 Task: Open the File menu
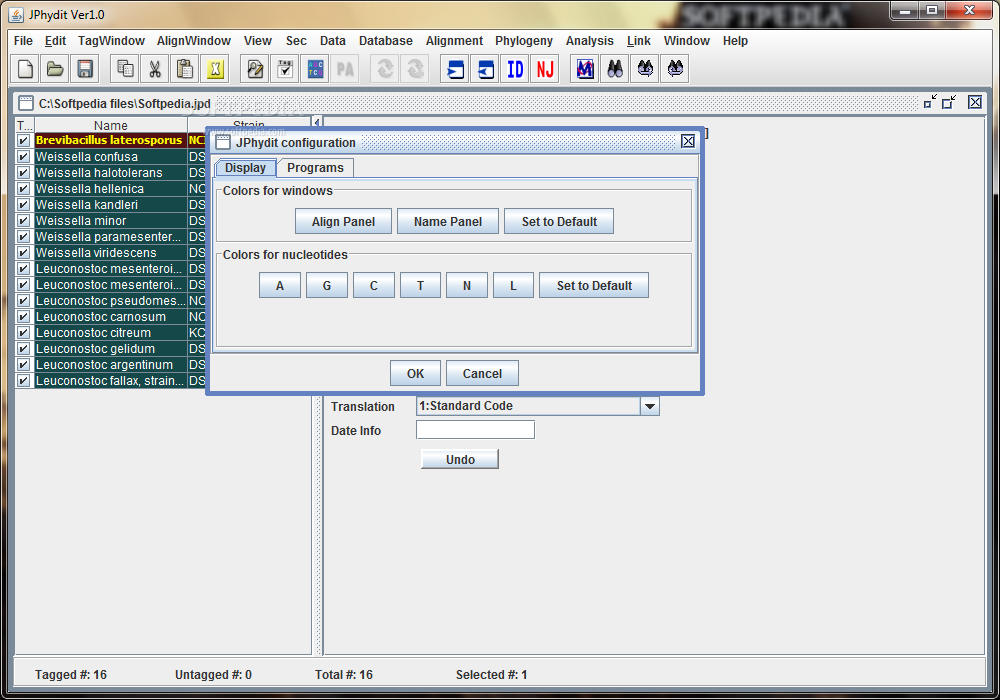pyautogui.click(x=23, y=41)
